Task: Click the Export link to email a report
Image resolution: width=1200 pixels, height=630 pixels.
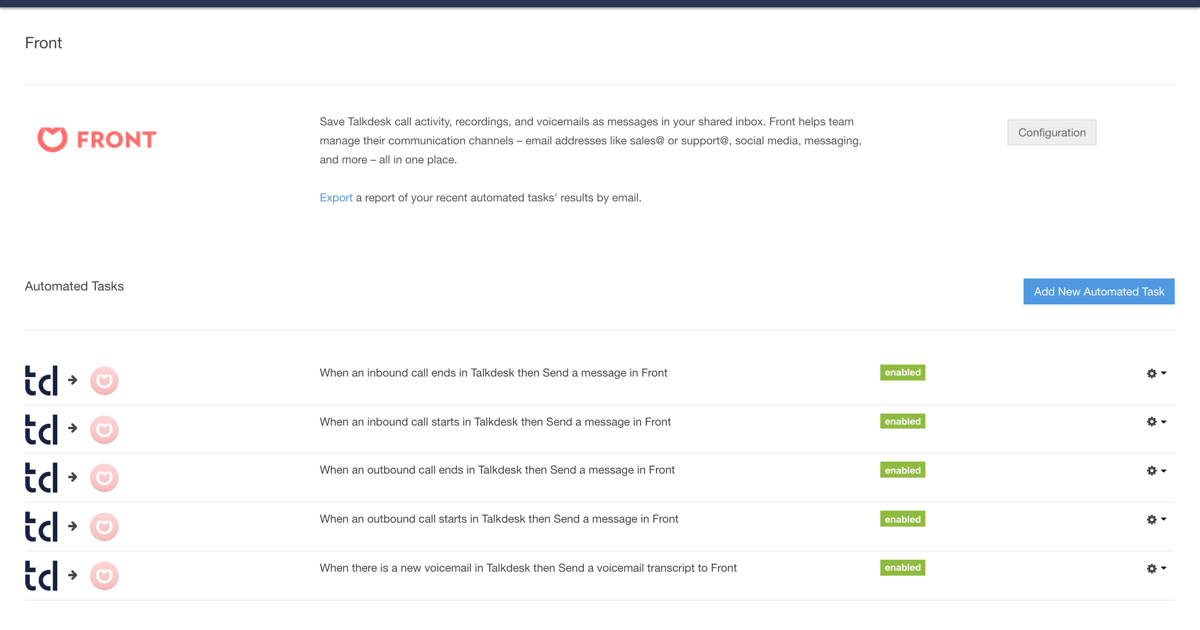Action: coord(336,197)
